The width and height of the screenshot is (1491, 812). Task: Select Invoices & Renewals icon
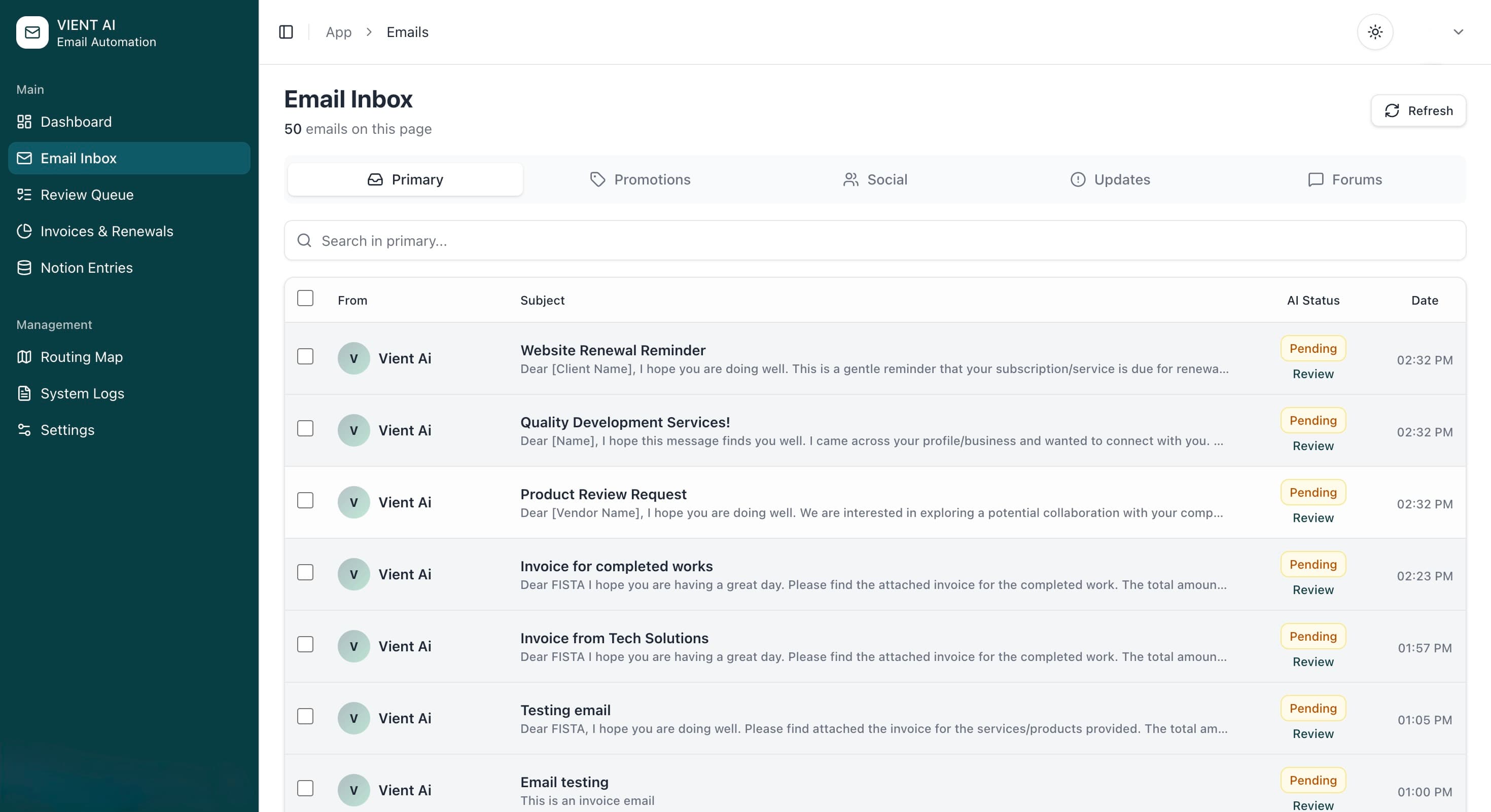tap(24, 231)
